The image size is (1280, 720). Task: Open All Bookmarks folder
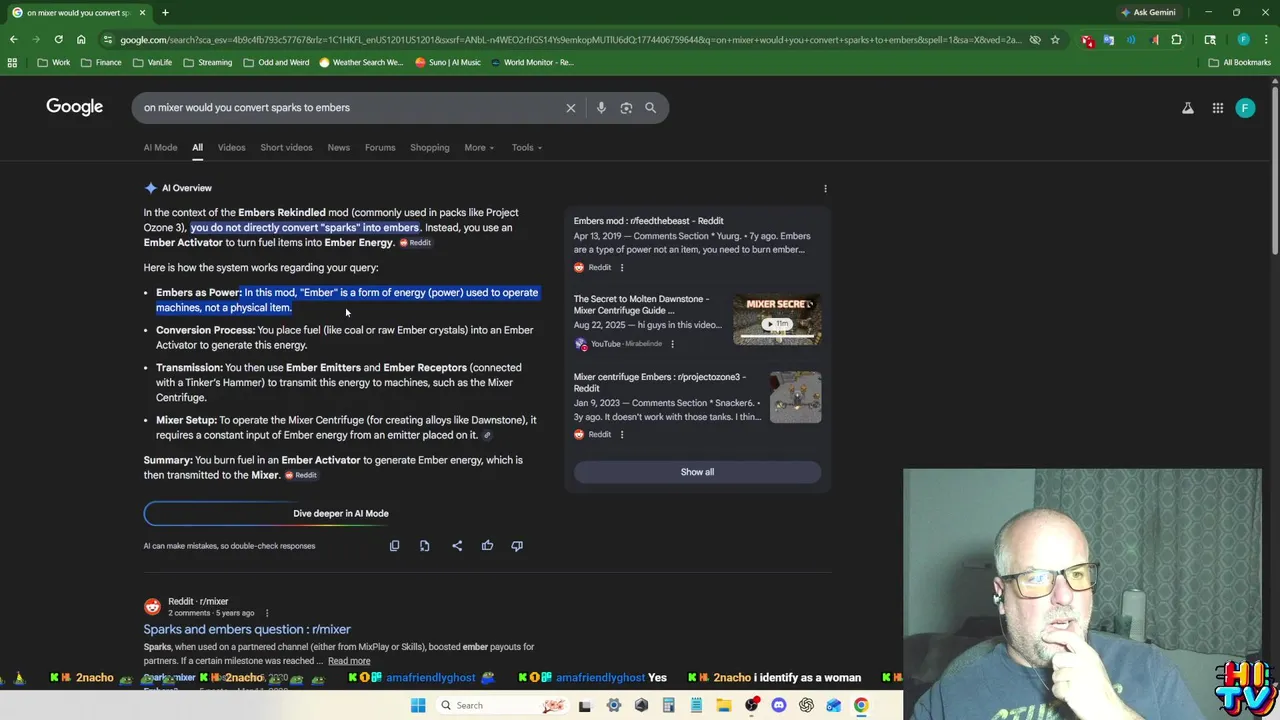(1240, 62)
